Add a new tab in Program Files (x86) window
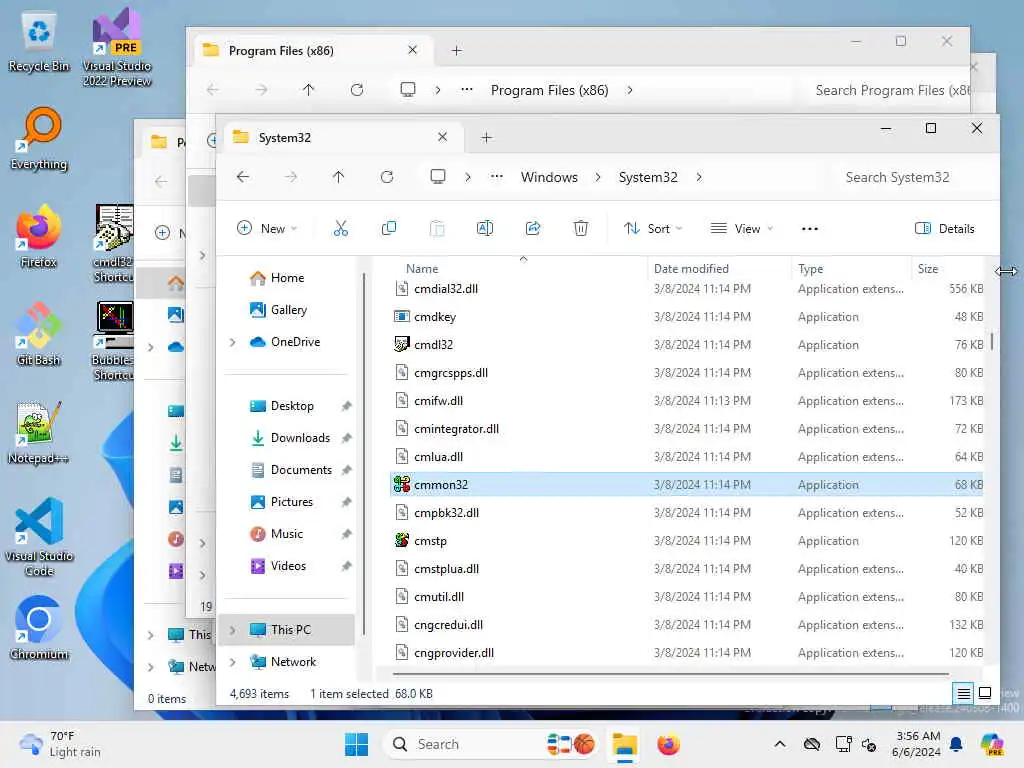Image resolution: width=1024 pixels, height=768 pixels. click(x=456, y=50)
